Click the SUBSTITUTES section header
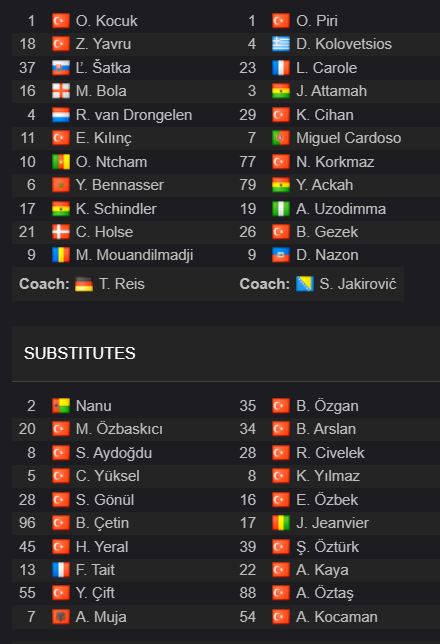This screenshot has height=644, width=440. click(x=80, y=354)
